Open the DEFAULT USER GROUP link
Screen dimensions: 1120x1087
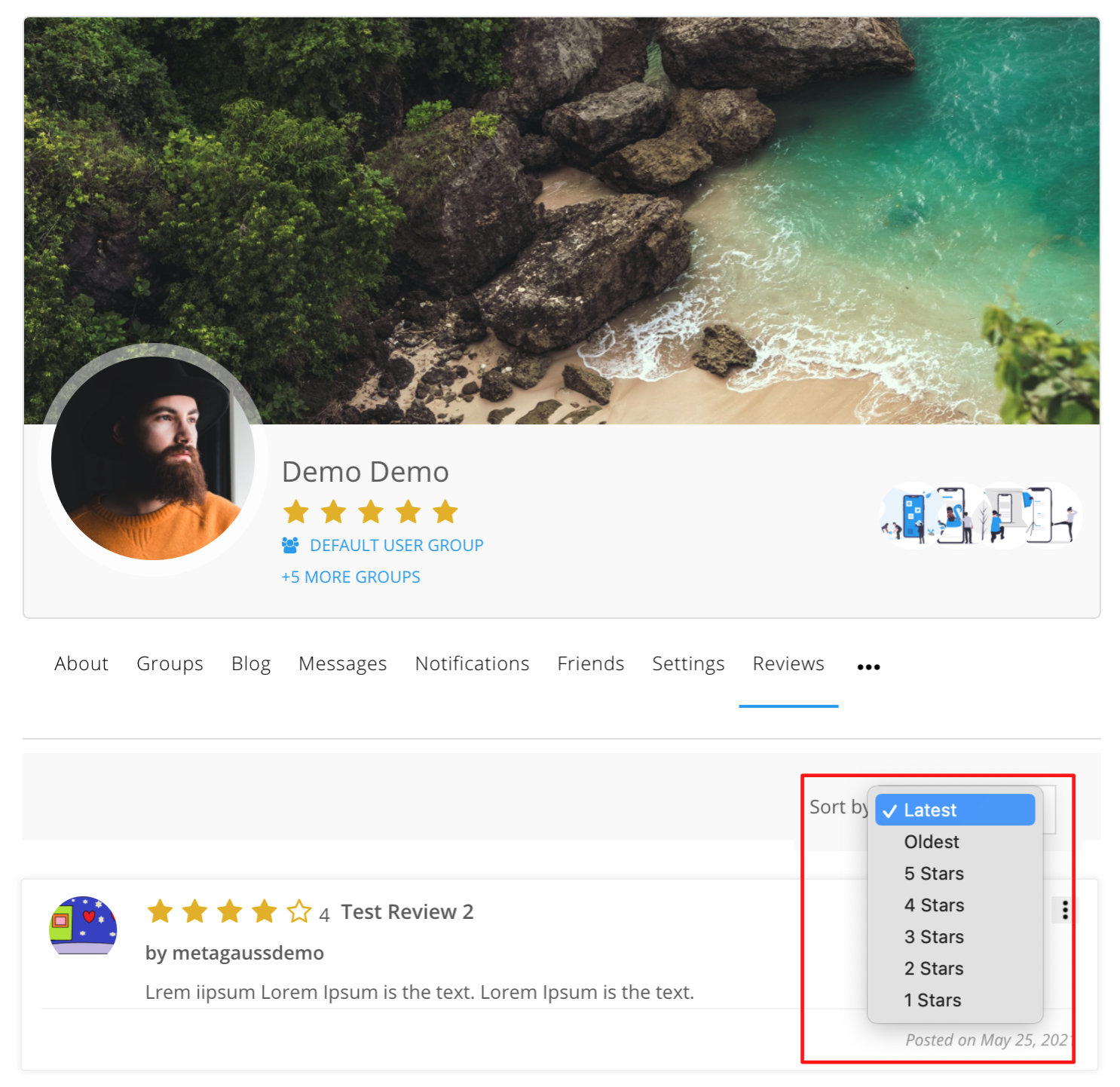(x=396, y=545)
